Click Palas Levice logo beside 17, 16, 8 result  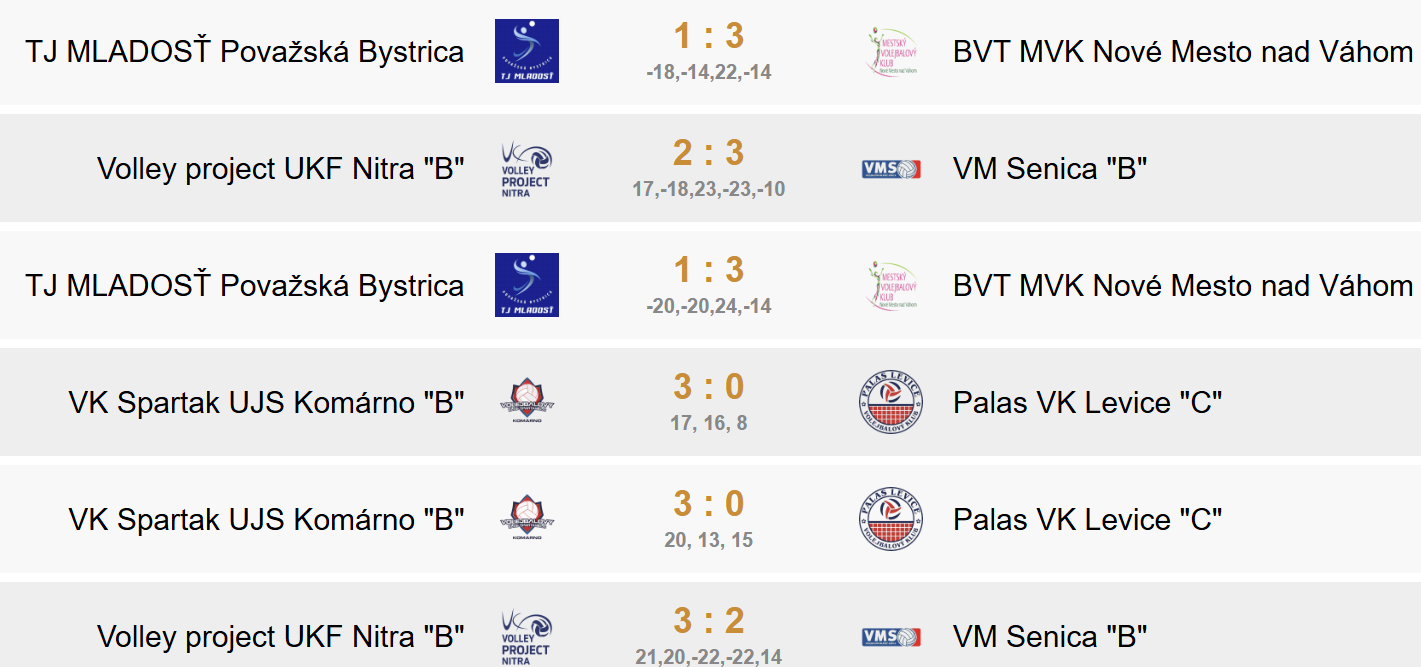coord(891,402)
